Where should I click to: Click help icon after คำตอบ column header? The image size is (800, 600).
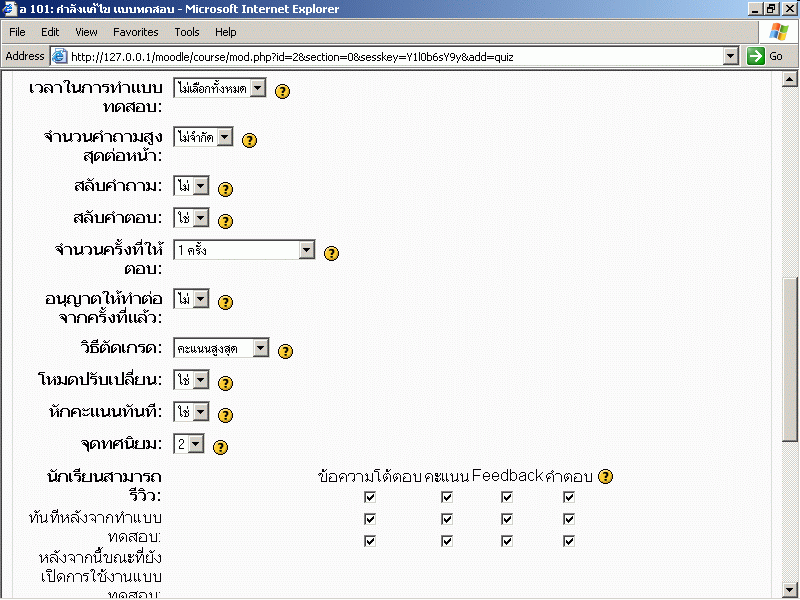[x=605, y=477]
